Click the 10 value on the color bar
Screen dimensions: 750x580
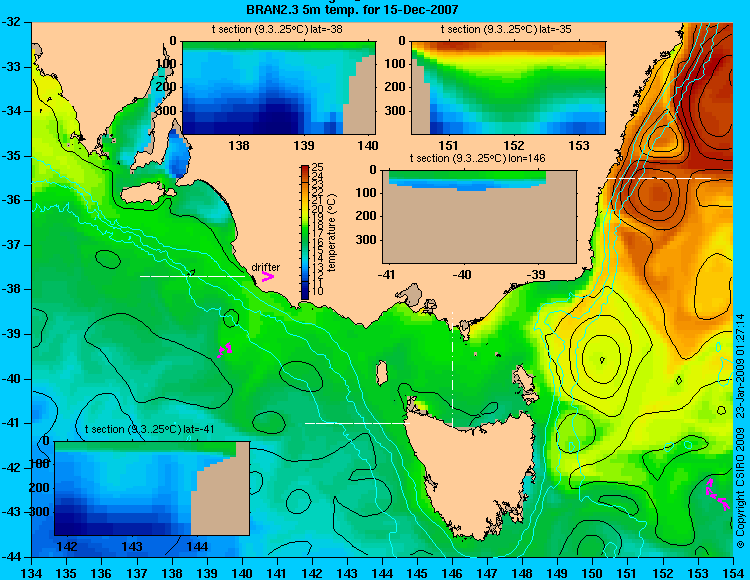click(x=318, y=291)
